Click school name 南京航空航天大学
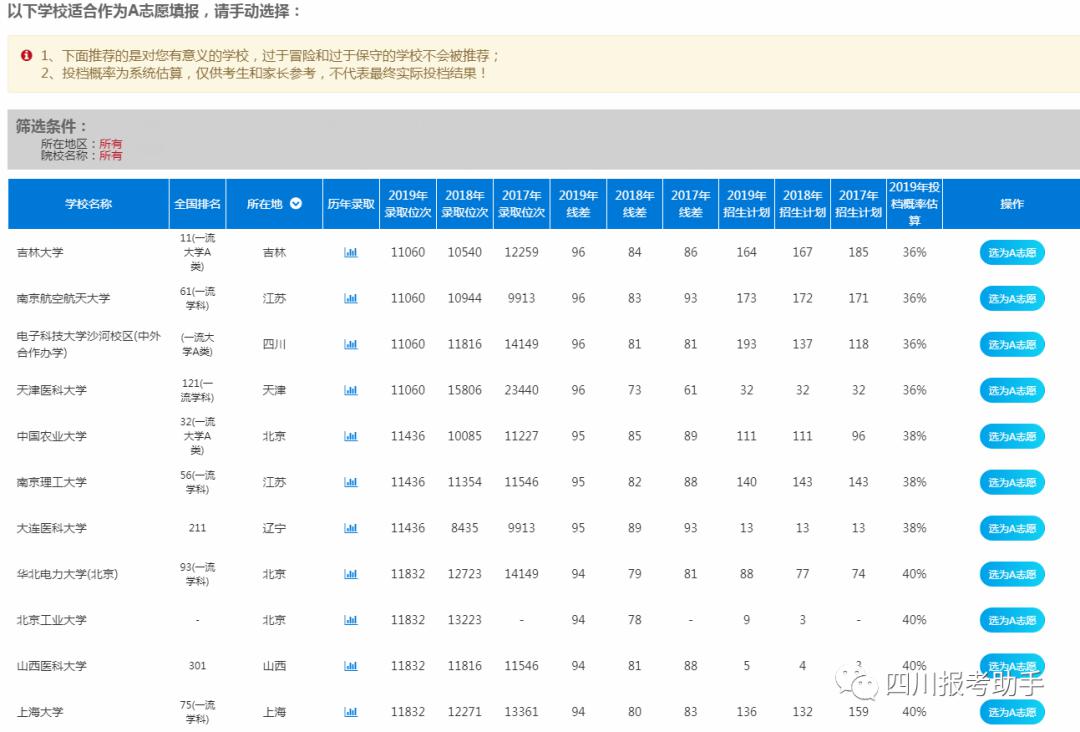This screenshot has height=732, width=1080. [x=63, y=299]
